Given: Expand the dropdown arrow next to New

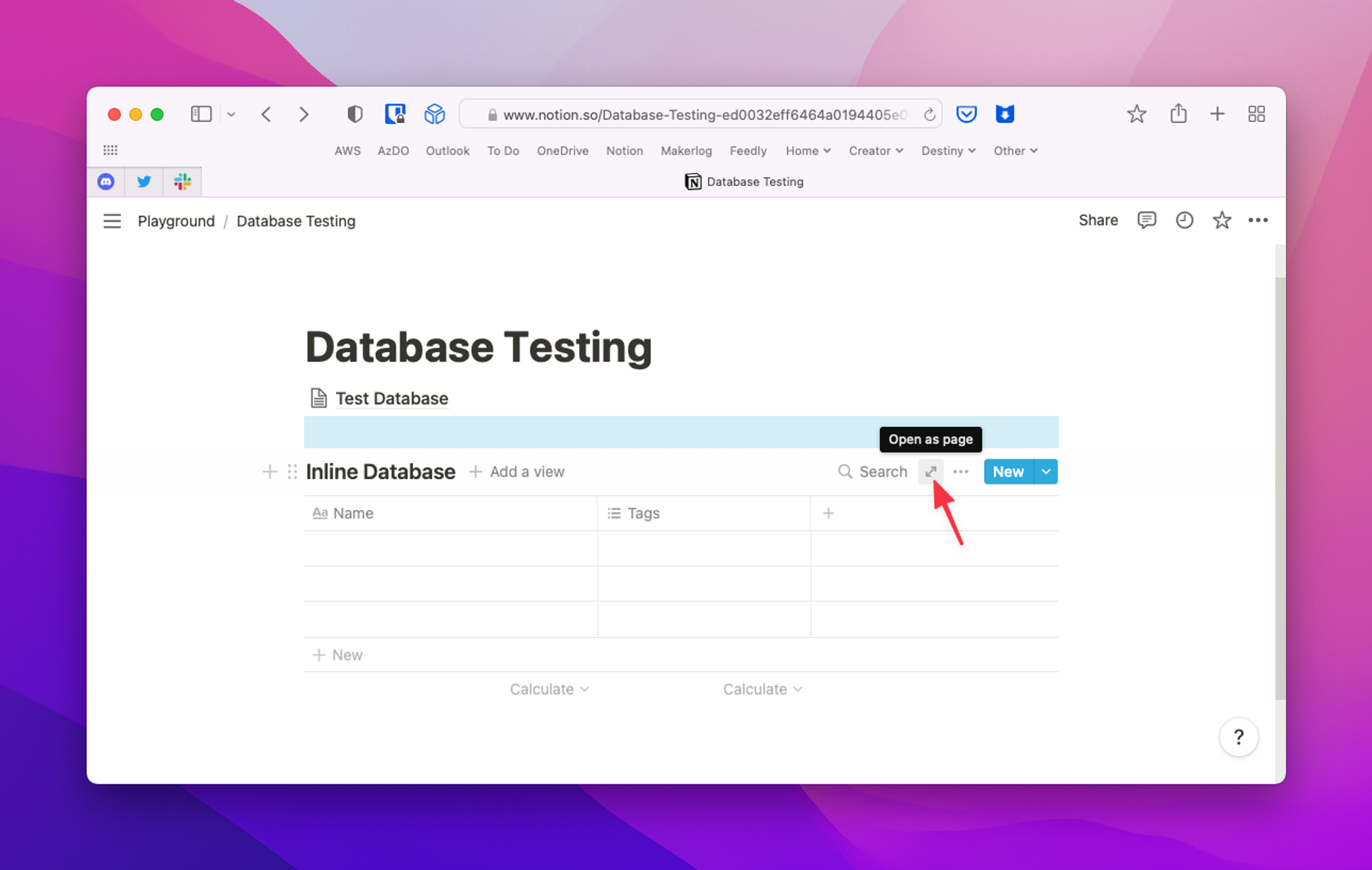Looking at the screenshot, I should (x=1045, y=471).
